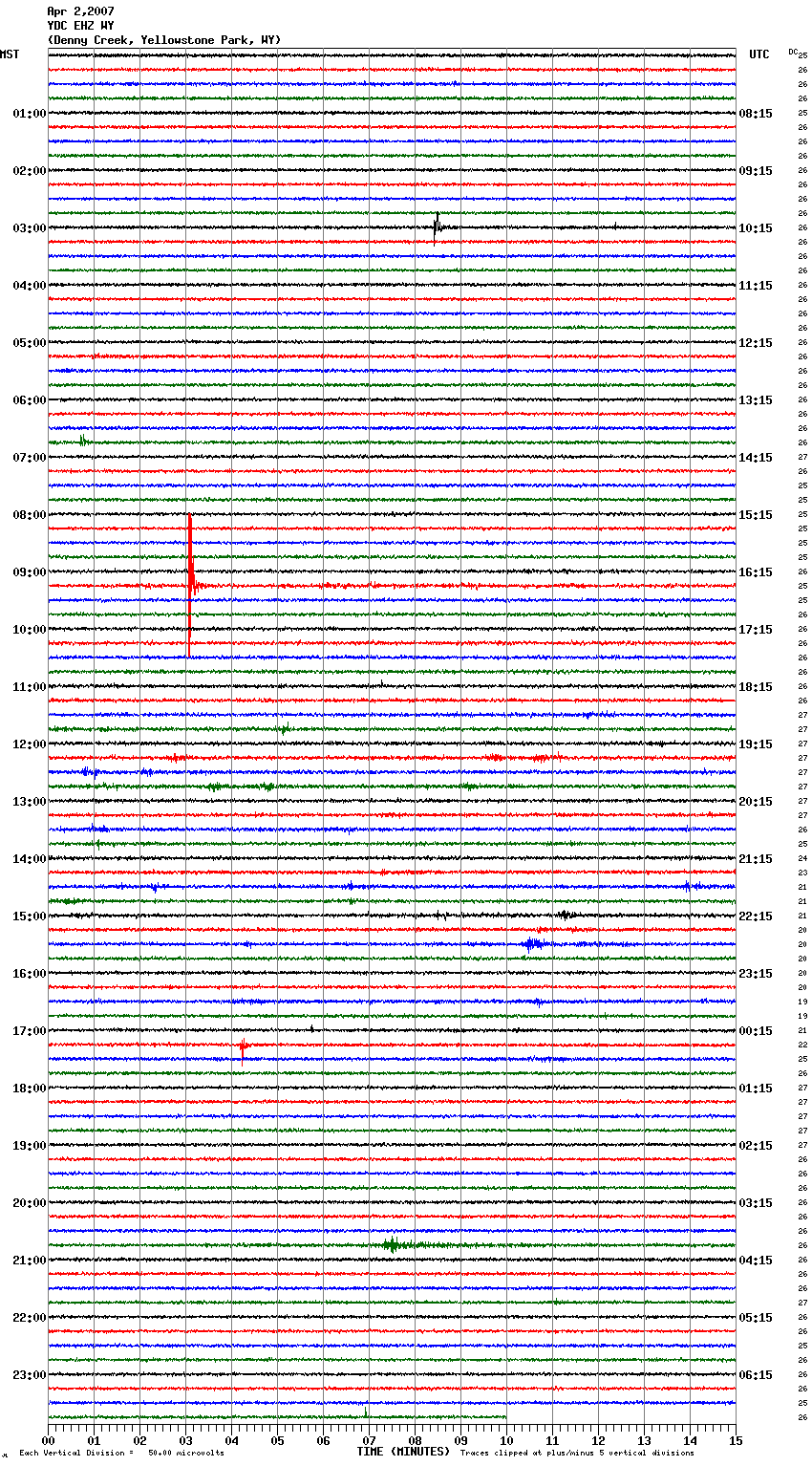The image size is (812, 1466).
Task: Select the 12:00 MST time label
Action: [x=29, y=744]
